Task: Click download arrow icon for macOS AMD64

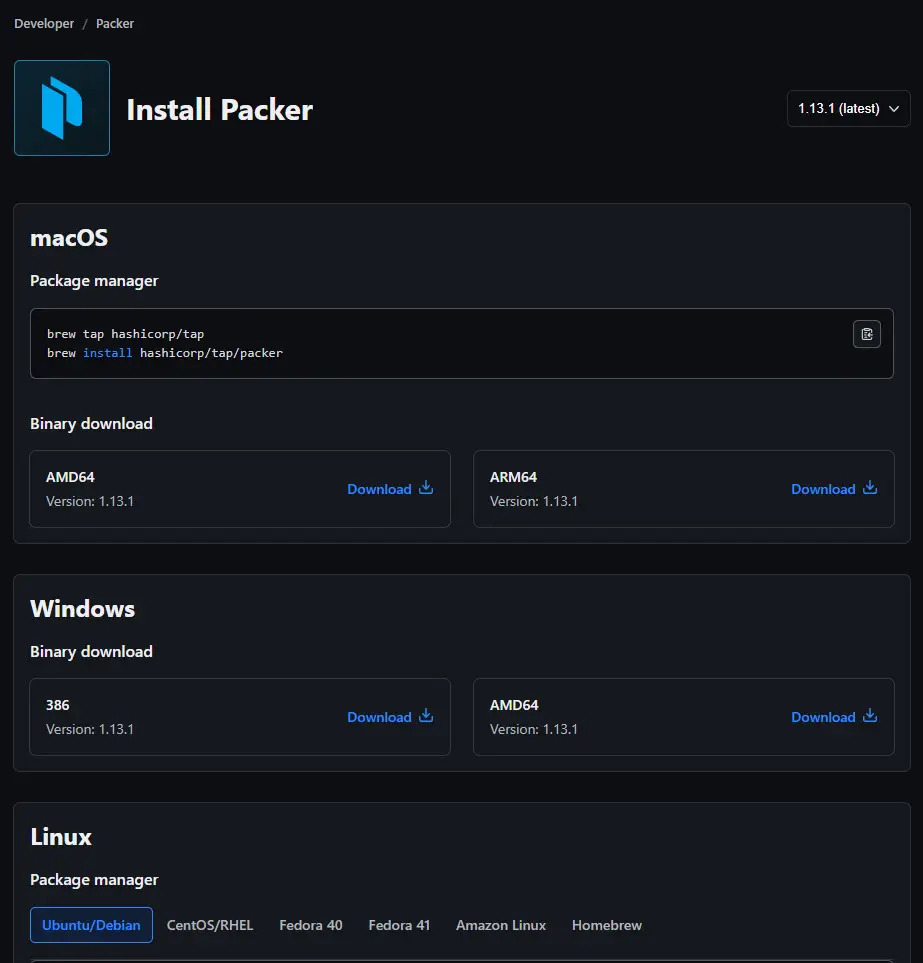Action: [x=426, y=488]
